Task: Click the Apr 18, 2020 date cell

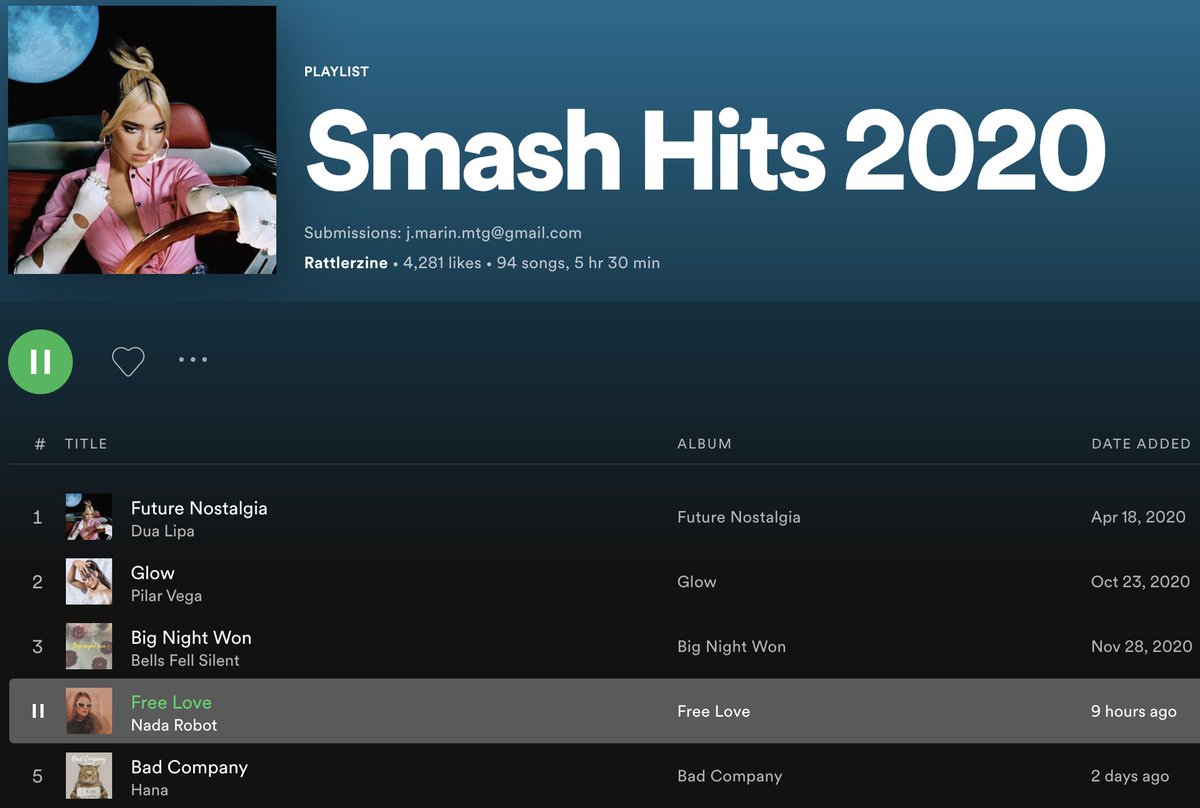Action: (1138, 517)
